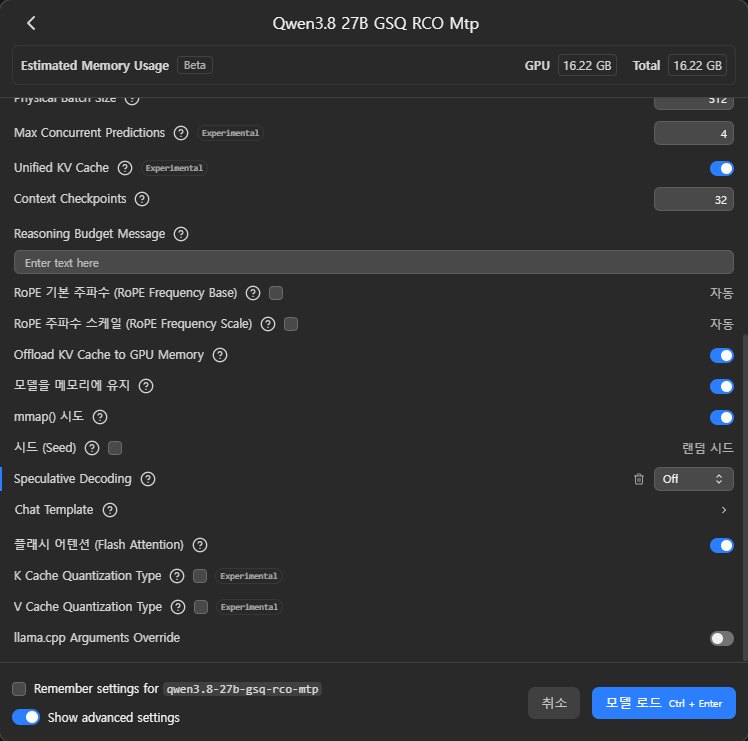This screenshot has height=741, width=748.
Task: Open help for 모델을 메모리에 유지
Action: [x=146, y=386]
